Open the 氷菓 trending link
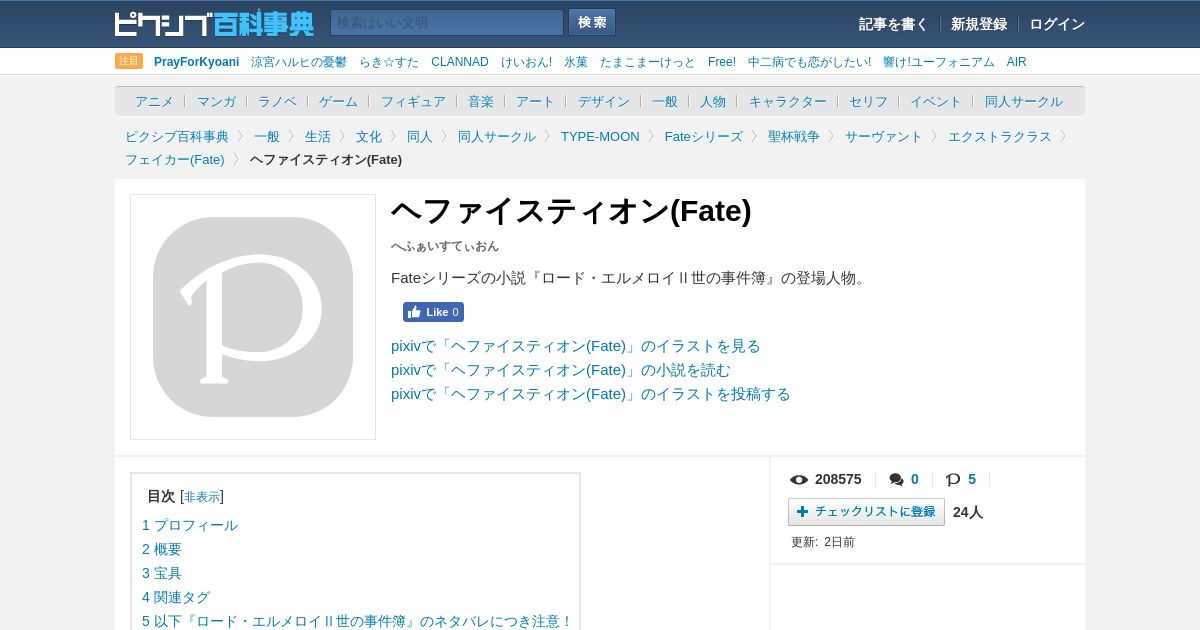Screen dimensions: 1200x630 tap(576, 62)
